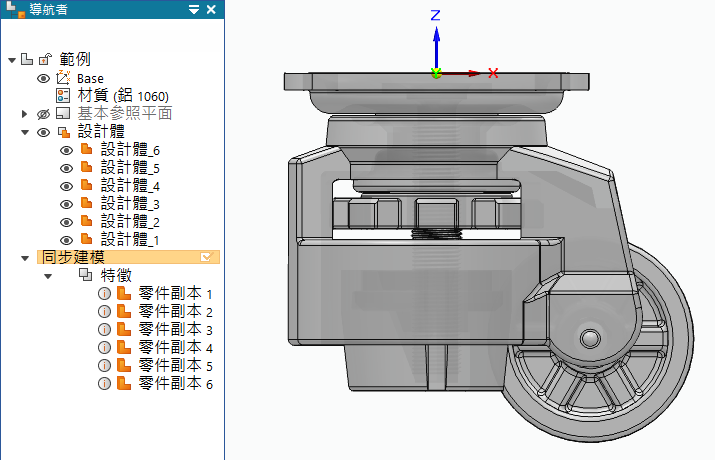Collapse the 範例 root node
This screenshot has width=715, height=460.
tap(11, 60)
